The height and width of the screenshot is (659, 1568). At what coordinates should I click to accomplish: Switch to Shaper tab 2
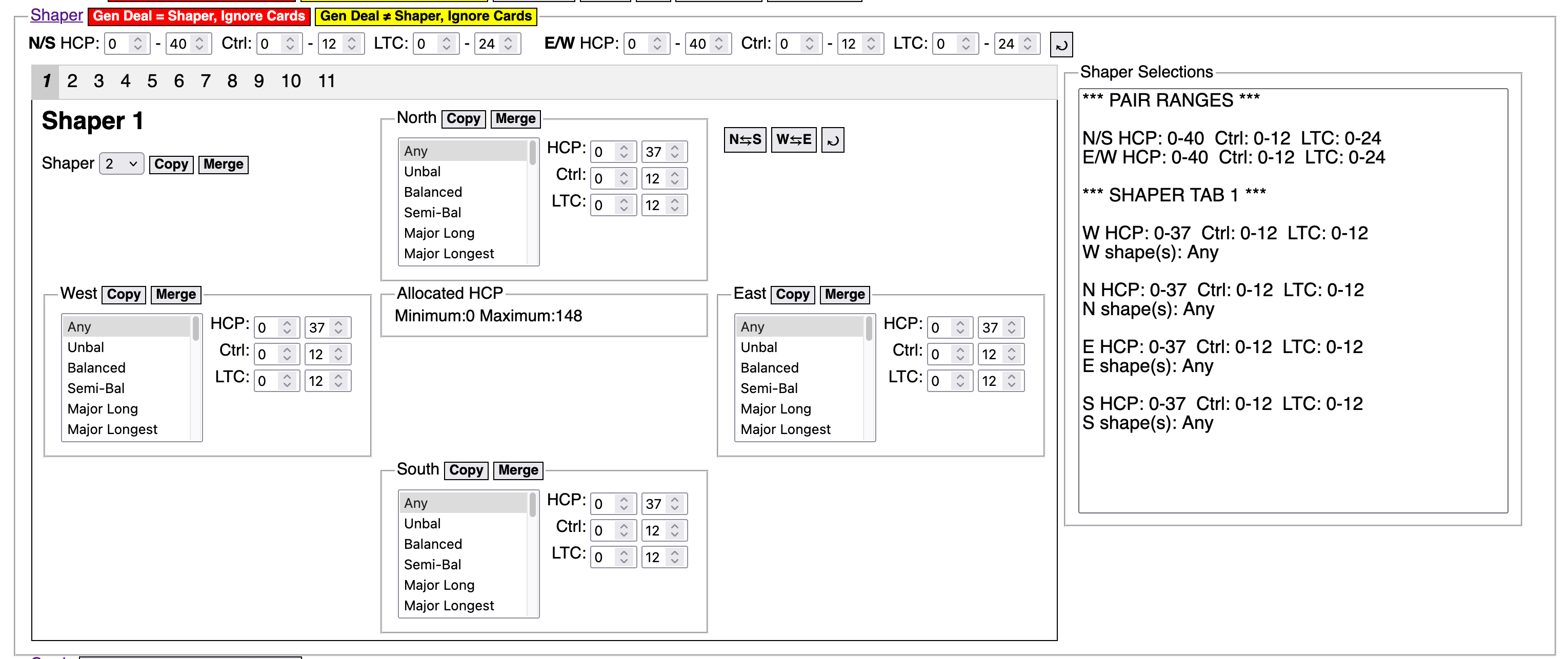[x=72, y=81]
